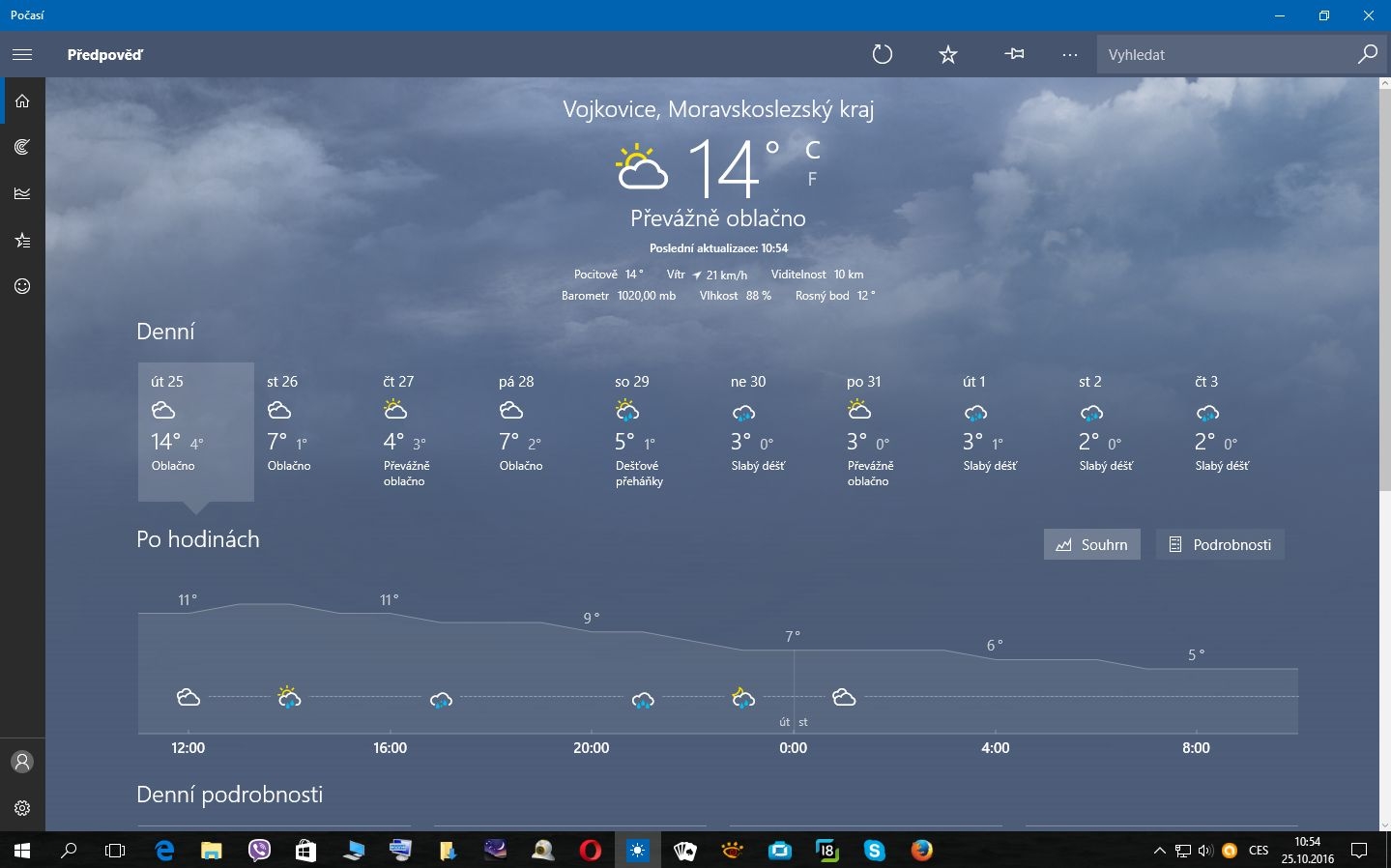Open Favorite Places list in sidebar
Screen dimensions: 1391x868
point(22,240)
